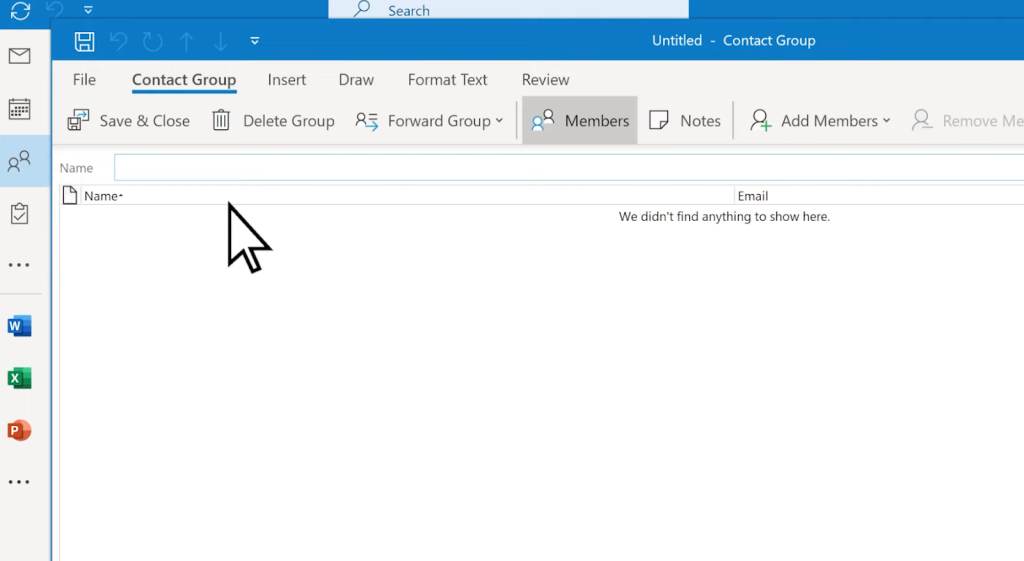Screen dimensions: 1024x561
Task: Click the Save floppy disk icon
Action: coord(85,41)
